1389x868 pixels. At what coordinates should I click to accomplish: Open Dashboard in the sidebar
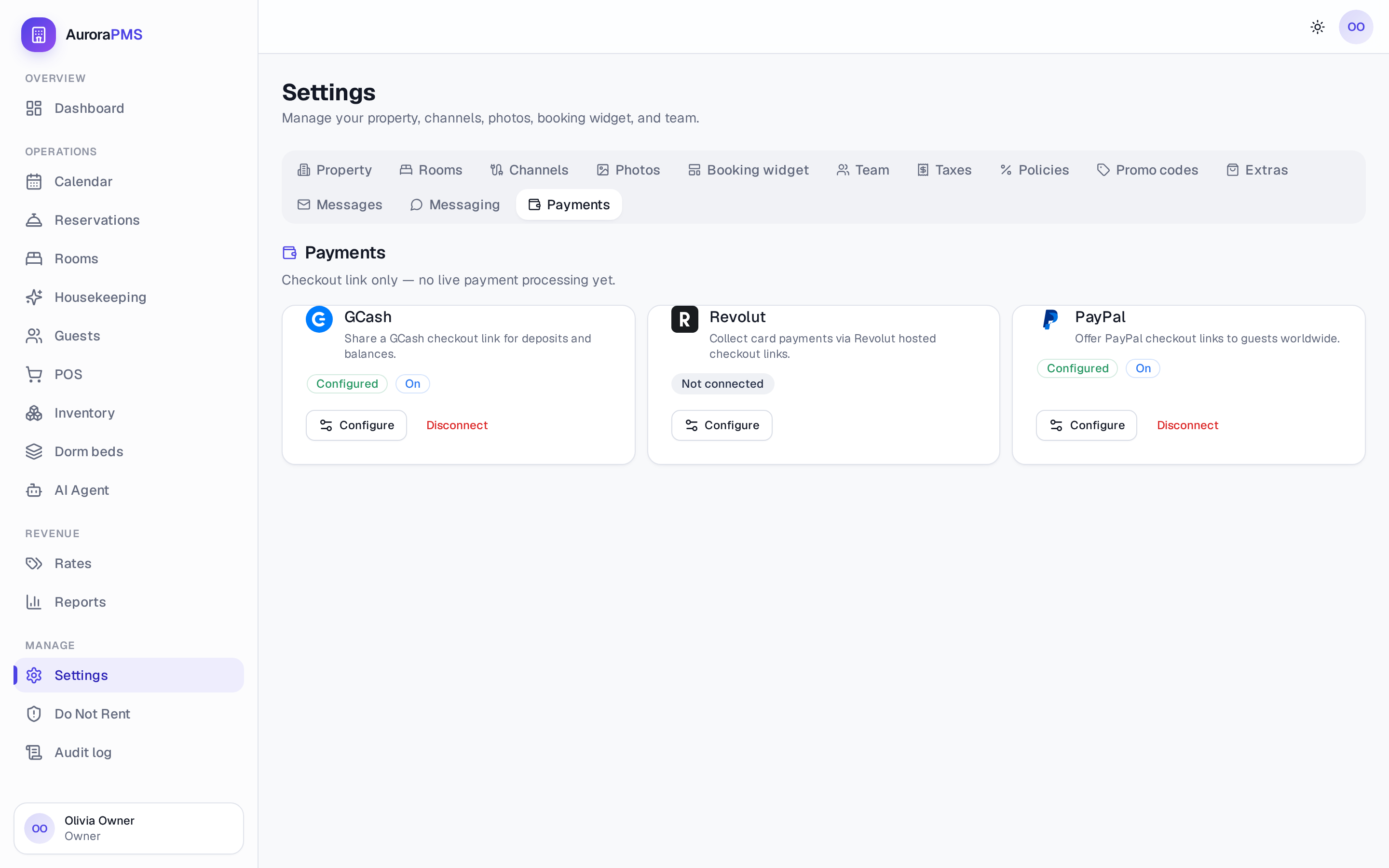click(x=129, y=108)
